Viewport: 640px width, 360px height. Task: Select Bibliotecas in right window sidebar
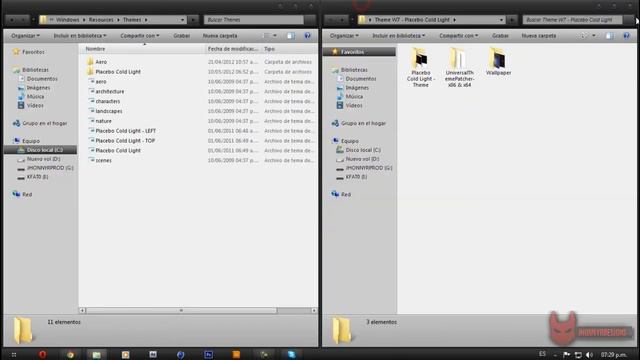pyautogui.click(x=354, y=70)
